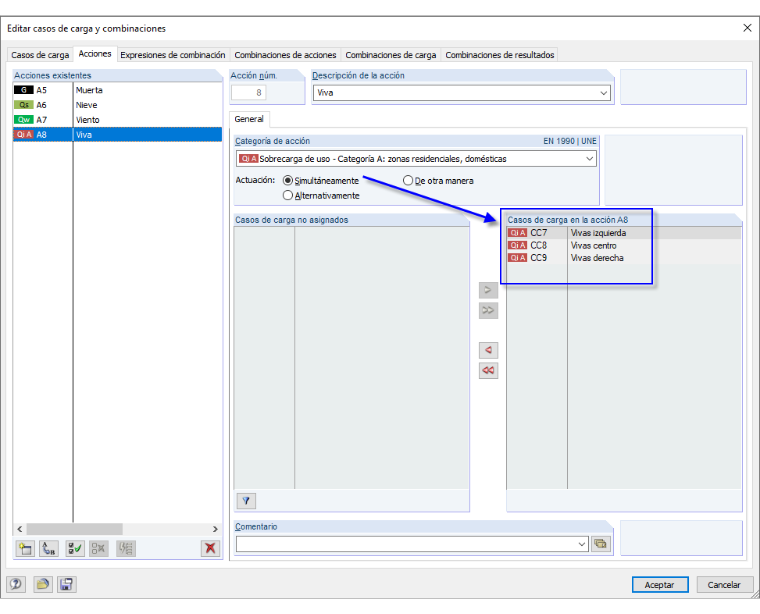
Task: Open the Expresiones de combinación tab
Action: pos(173,55)
